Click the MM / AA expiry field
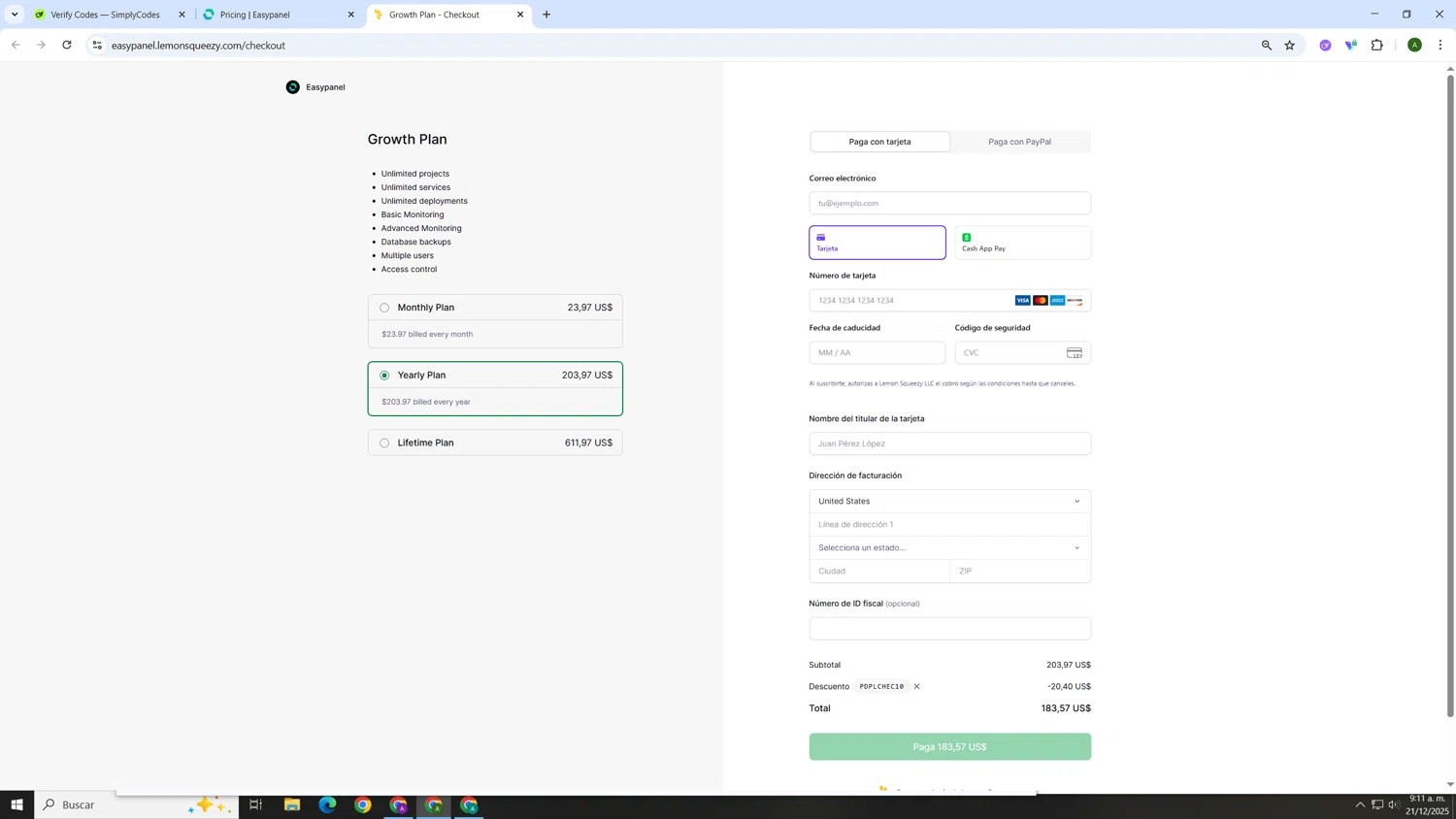This screenshot has height=819, width=1456. (x=877, y=352)
